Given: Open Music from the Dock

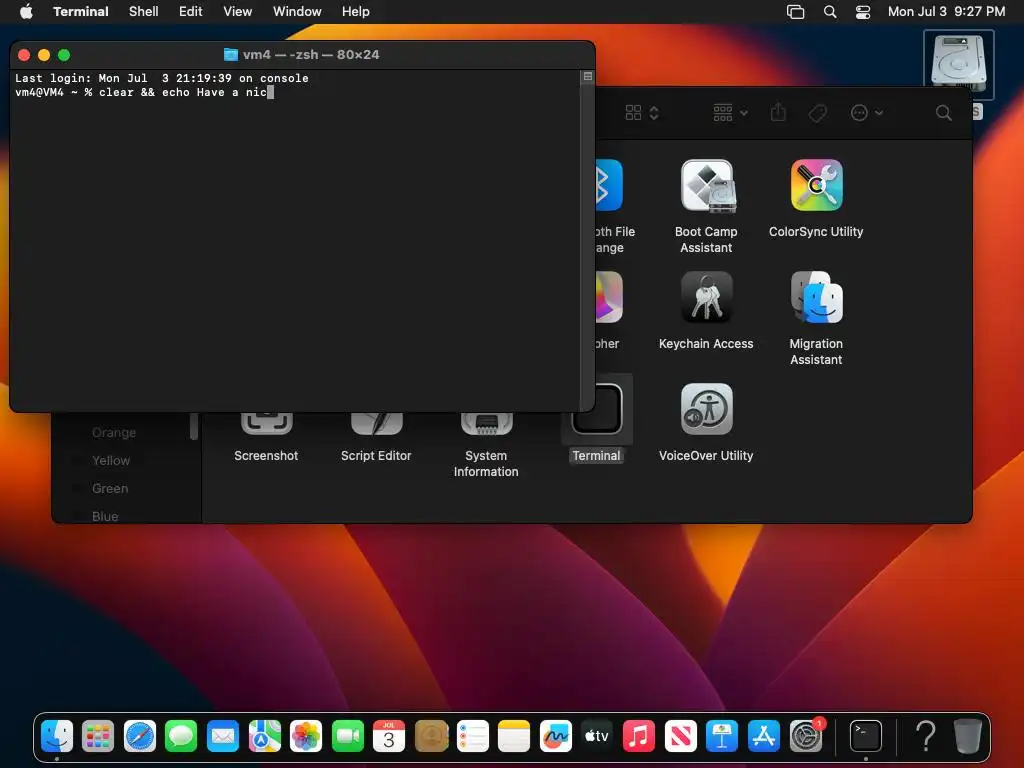Looking at the screenshot, I should 639,736.
